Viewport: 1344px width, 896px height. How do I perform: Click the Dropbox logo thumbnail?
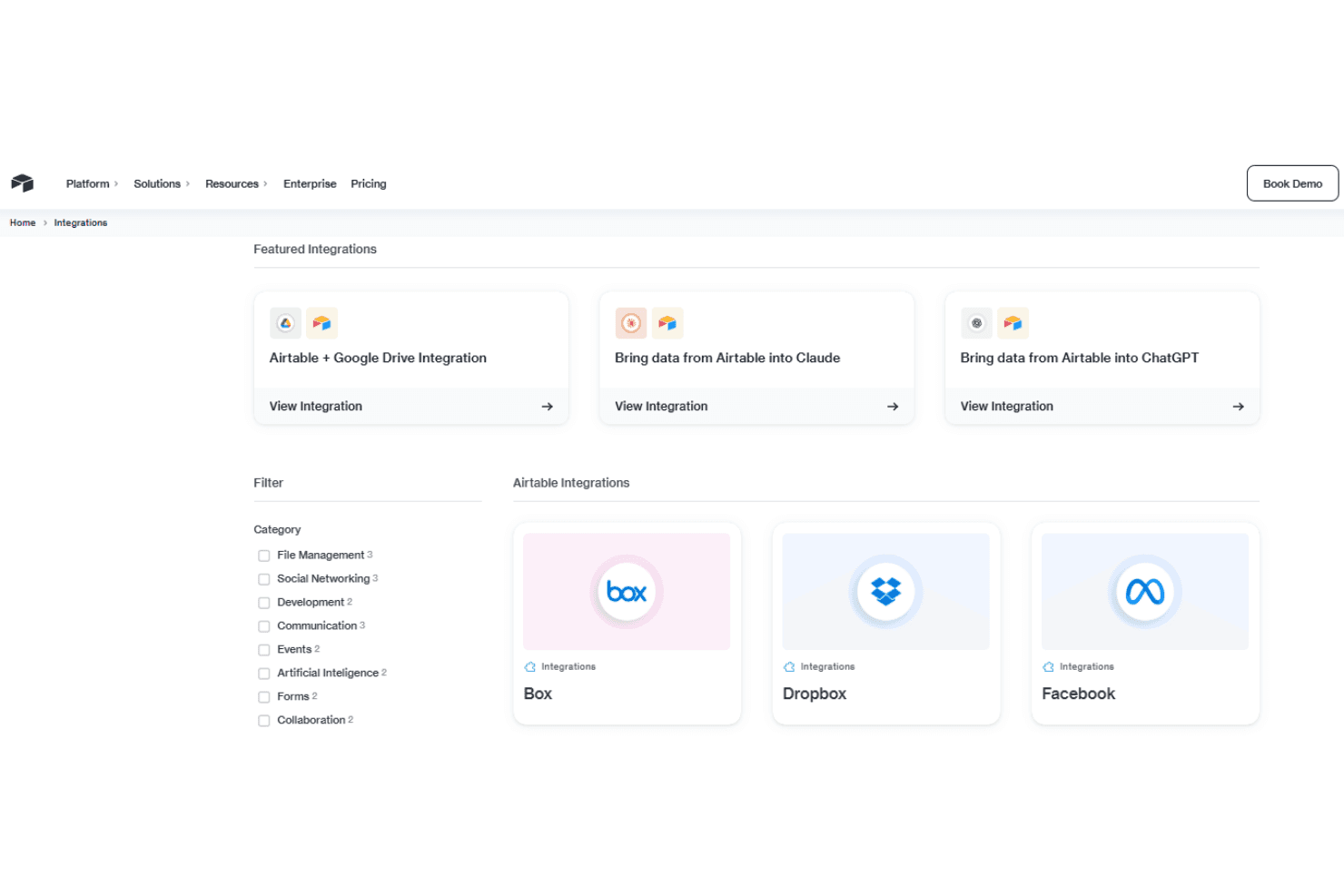[885, 592]
